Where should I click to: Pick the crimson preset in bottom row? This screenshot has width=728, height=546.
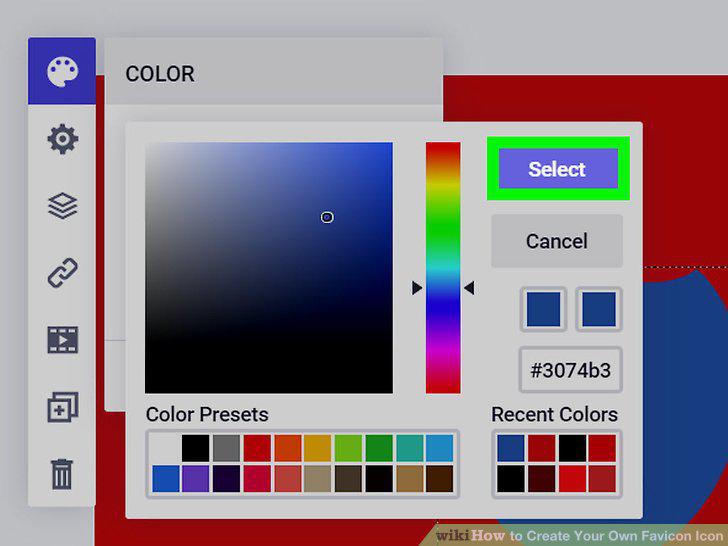[x=257, y=479]
